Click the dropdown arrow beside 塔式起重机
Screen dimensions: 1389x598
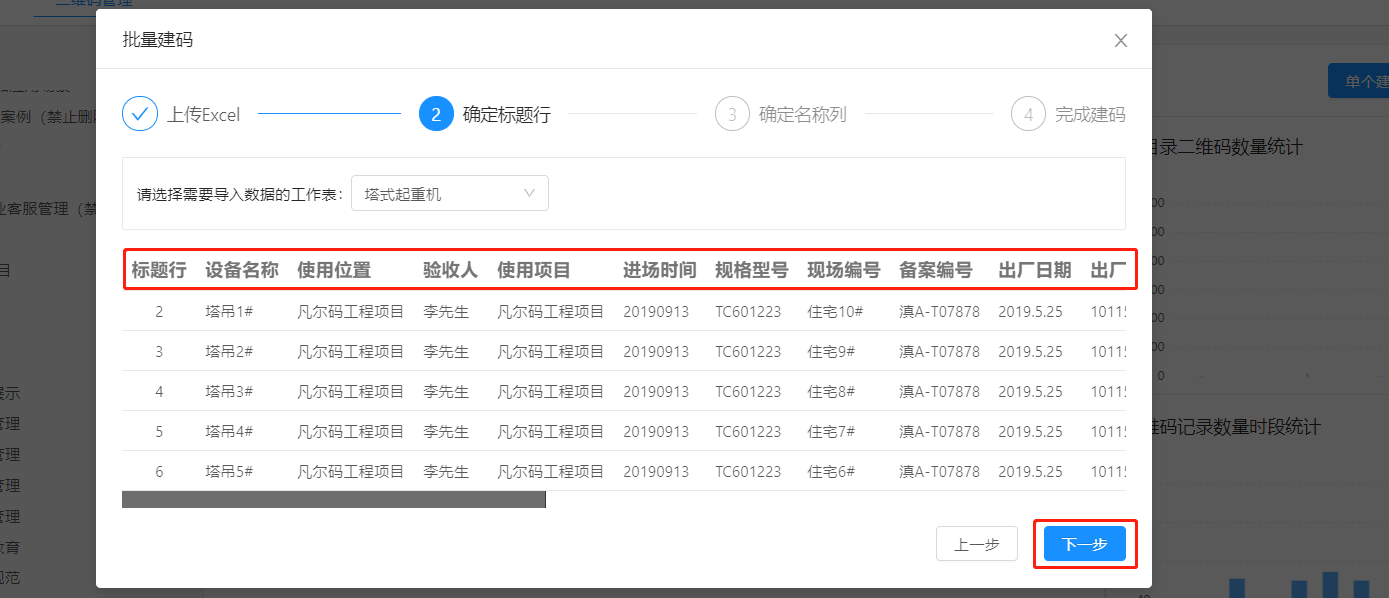pyautogui.click(x=529, y=192)
